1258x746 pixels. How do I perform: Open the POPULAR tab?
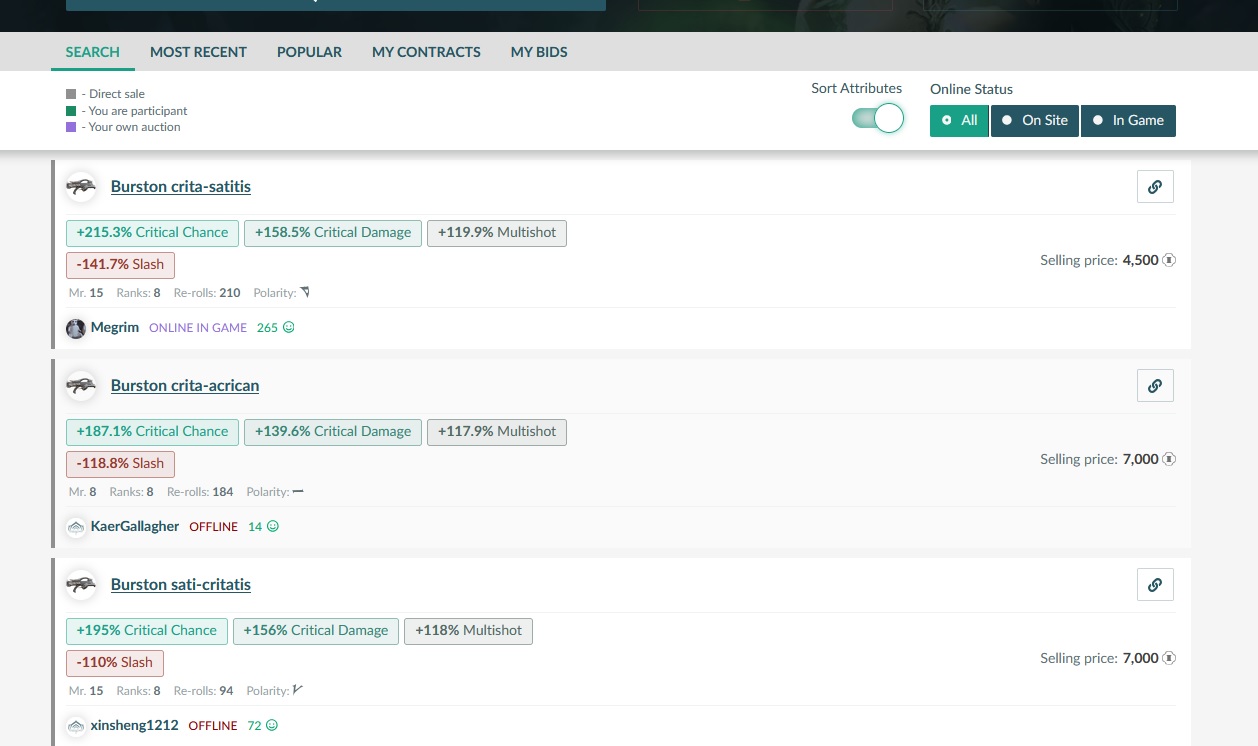(309, 52)
